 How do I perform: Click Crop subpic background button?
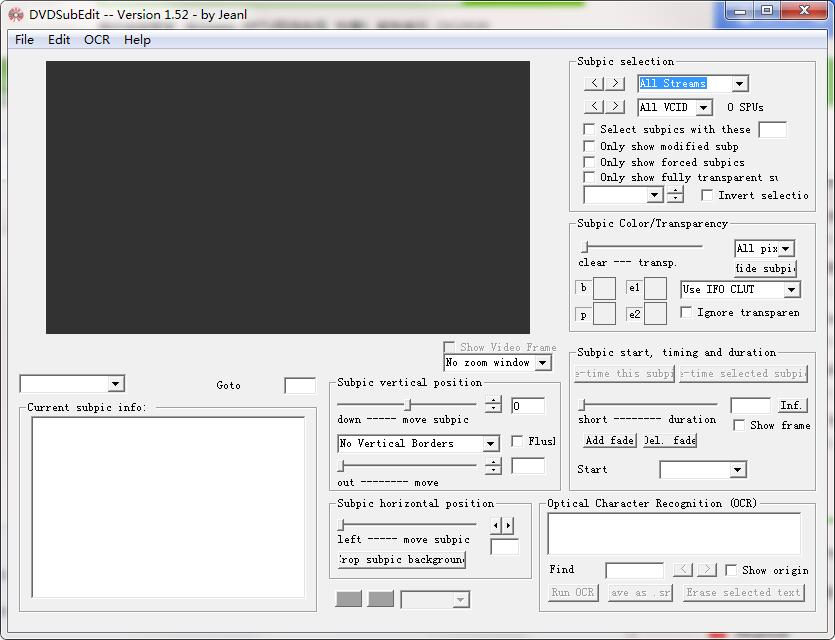pyautogui.click(x=402, y=560)
